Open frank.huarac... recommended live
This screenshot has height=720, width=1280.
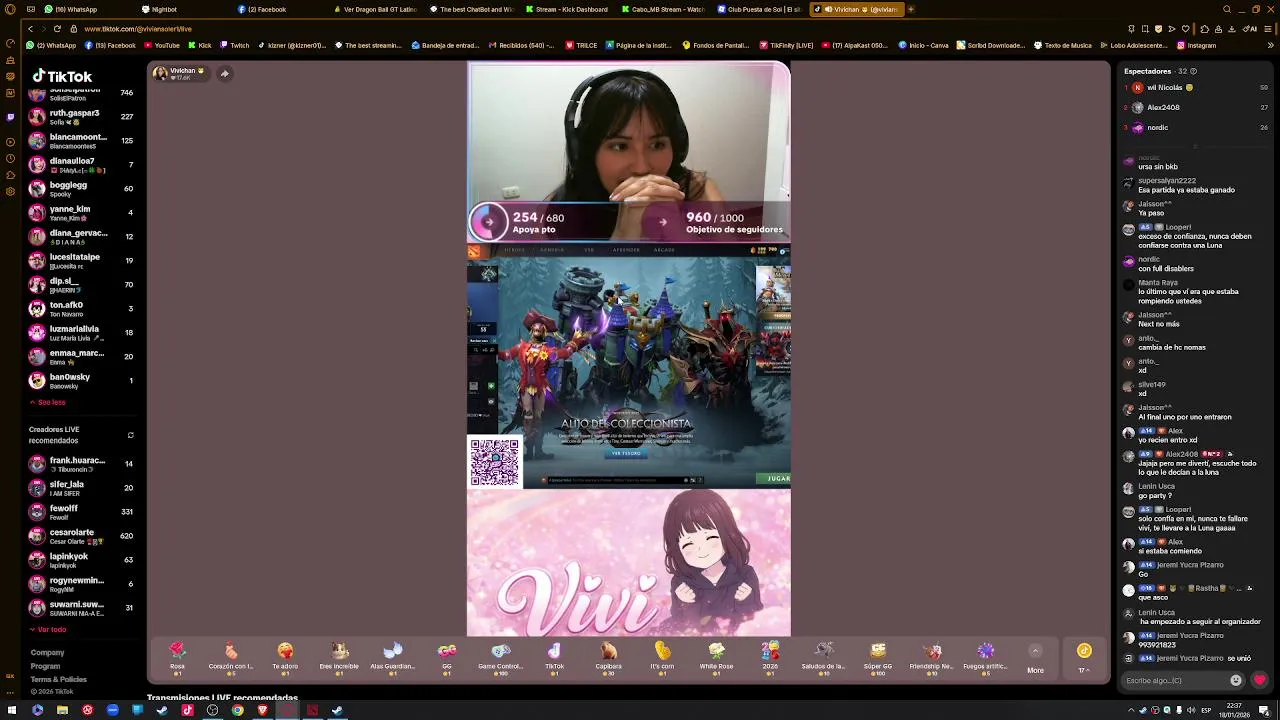click(80, 464)
